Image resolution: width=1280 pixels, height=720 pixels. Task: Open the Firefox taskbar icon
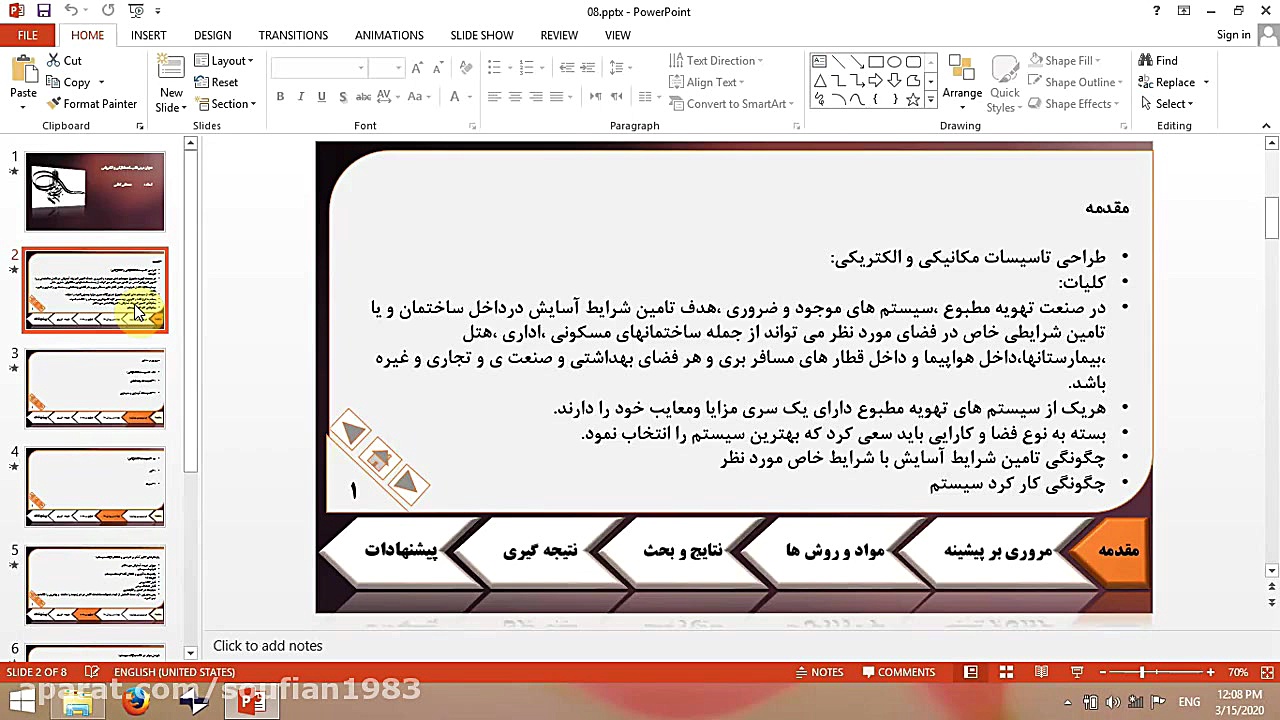[136, 702]
